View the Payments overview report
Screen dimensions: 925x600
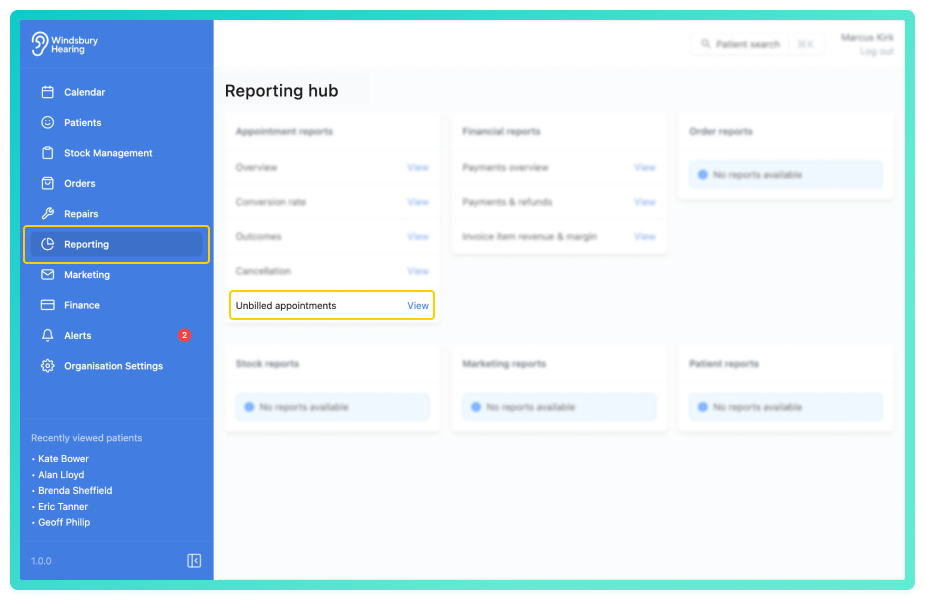click(x=644, y=168)
